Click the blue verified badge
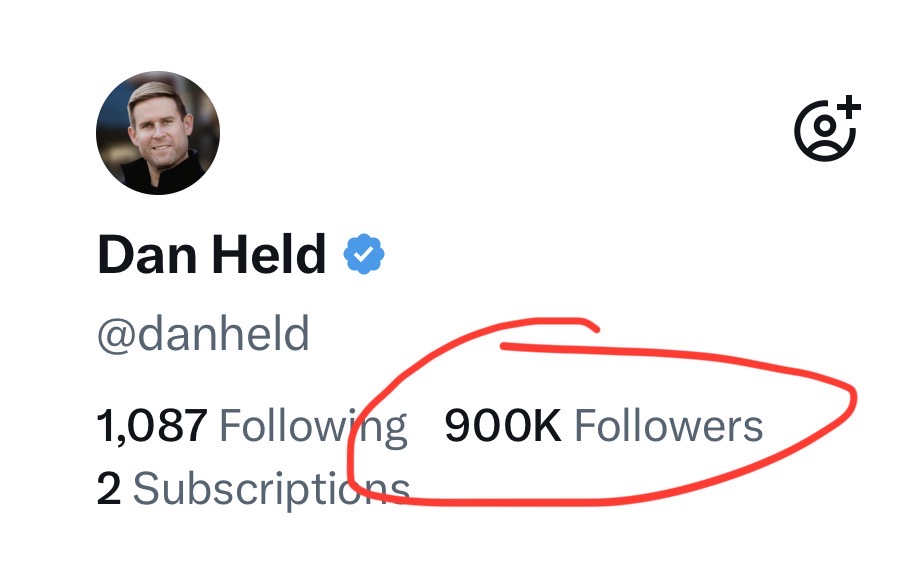 tap(364, 255)
